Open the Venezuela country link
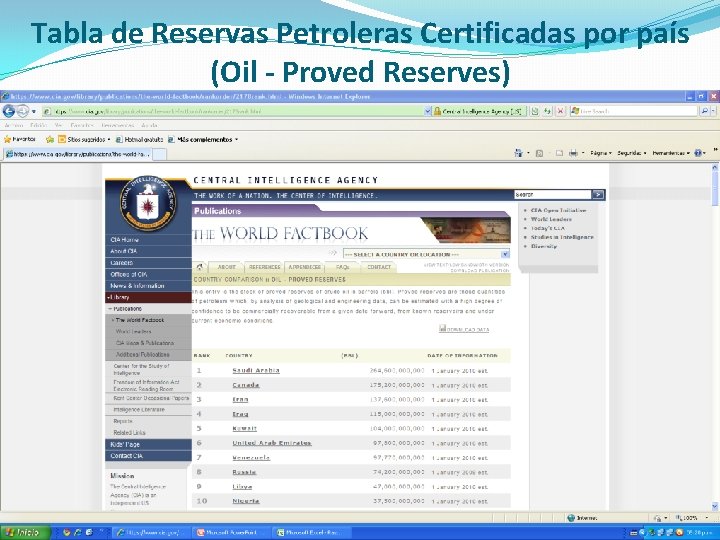720x540 pixels. tap(251, 457)
